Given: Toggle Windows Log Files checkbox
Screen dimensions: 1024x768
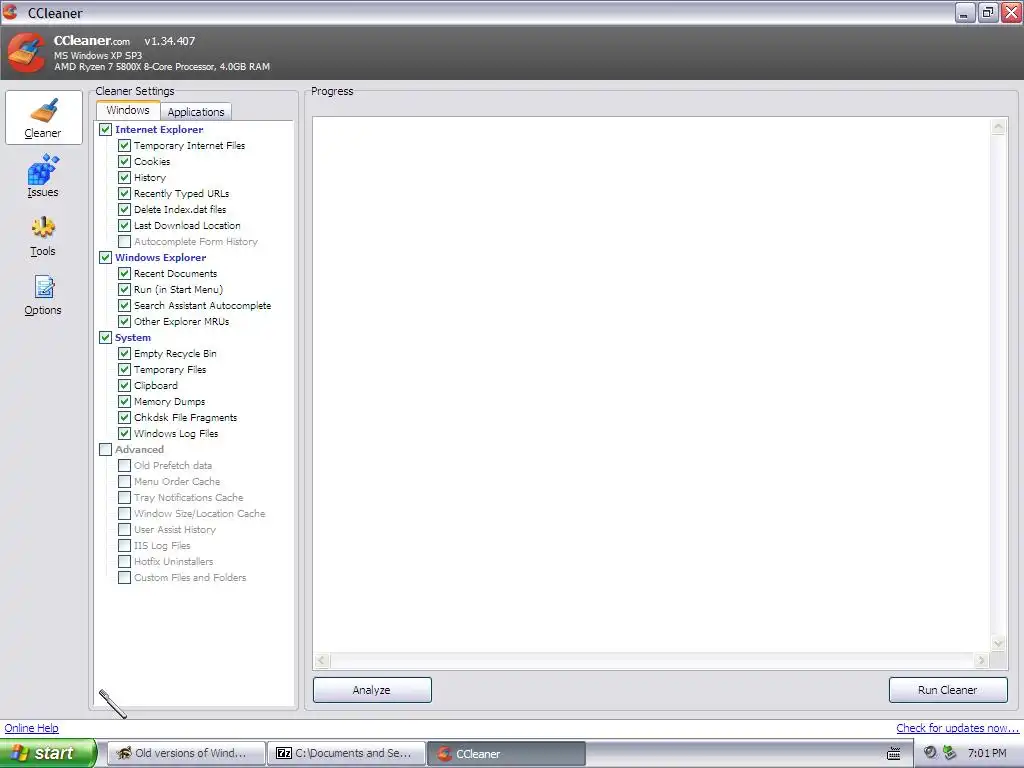Looking at the screenshot, I should [124, 433].
